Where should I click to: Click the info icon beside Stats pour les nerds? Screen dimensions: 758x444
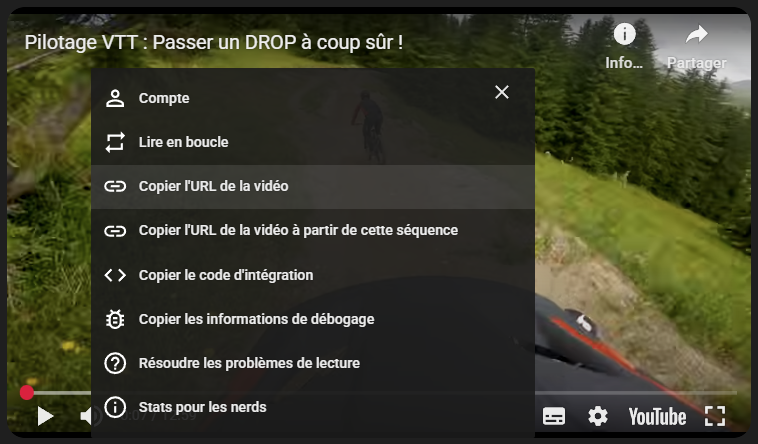point(115,407)
